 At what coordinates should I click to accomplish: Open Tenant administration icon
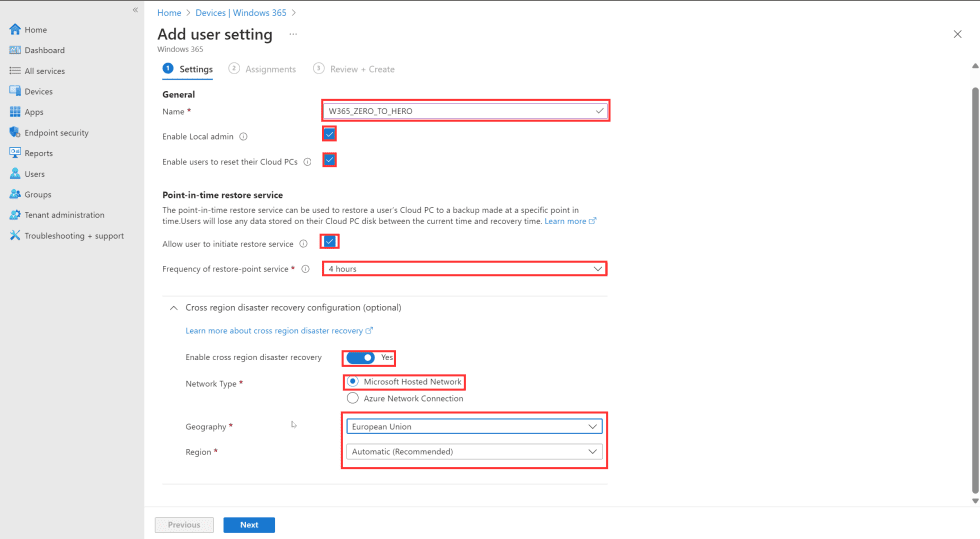(15, 214)
